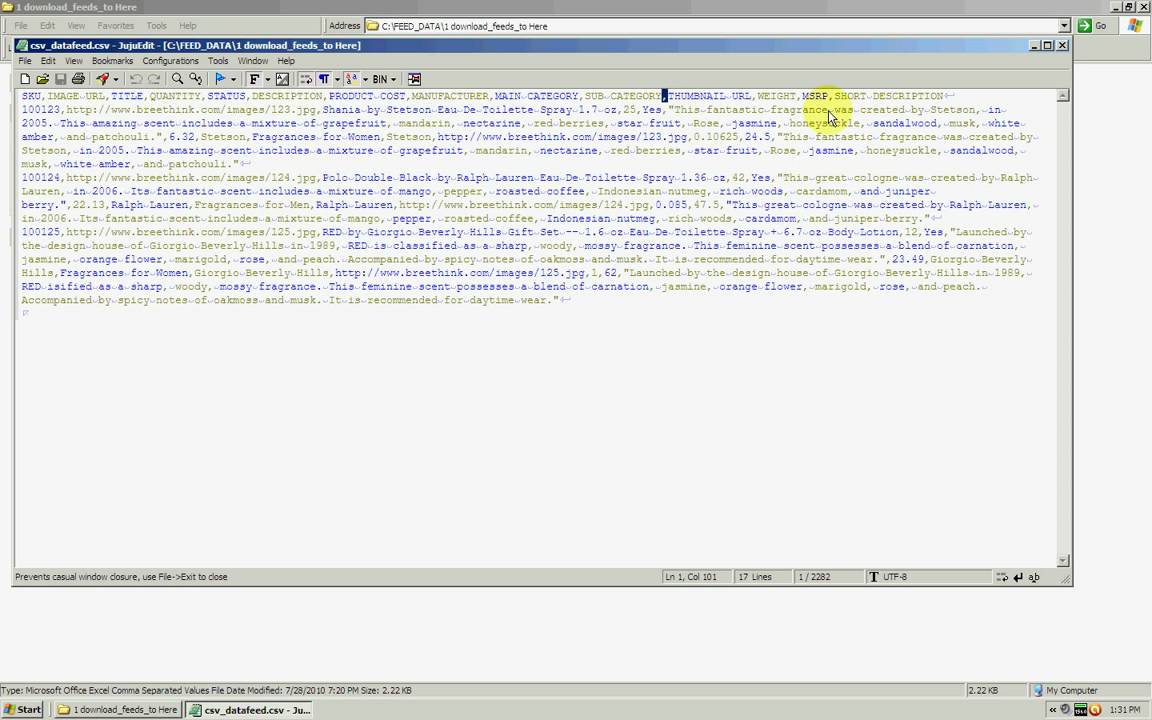Expand BIN mode dropdown arrow
The image size is (1152, 720).
tap(393, 79)
